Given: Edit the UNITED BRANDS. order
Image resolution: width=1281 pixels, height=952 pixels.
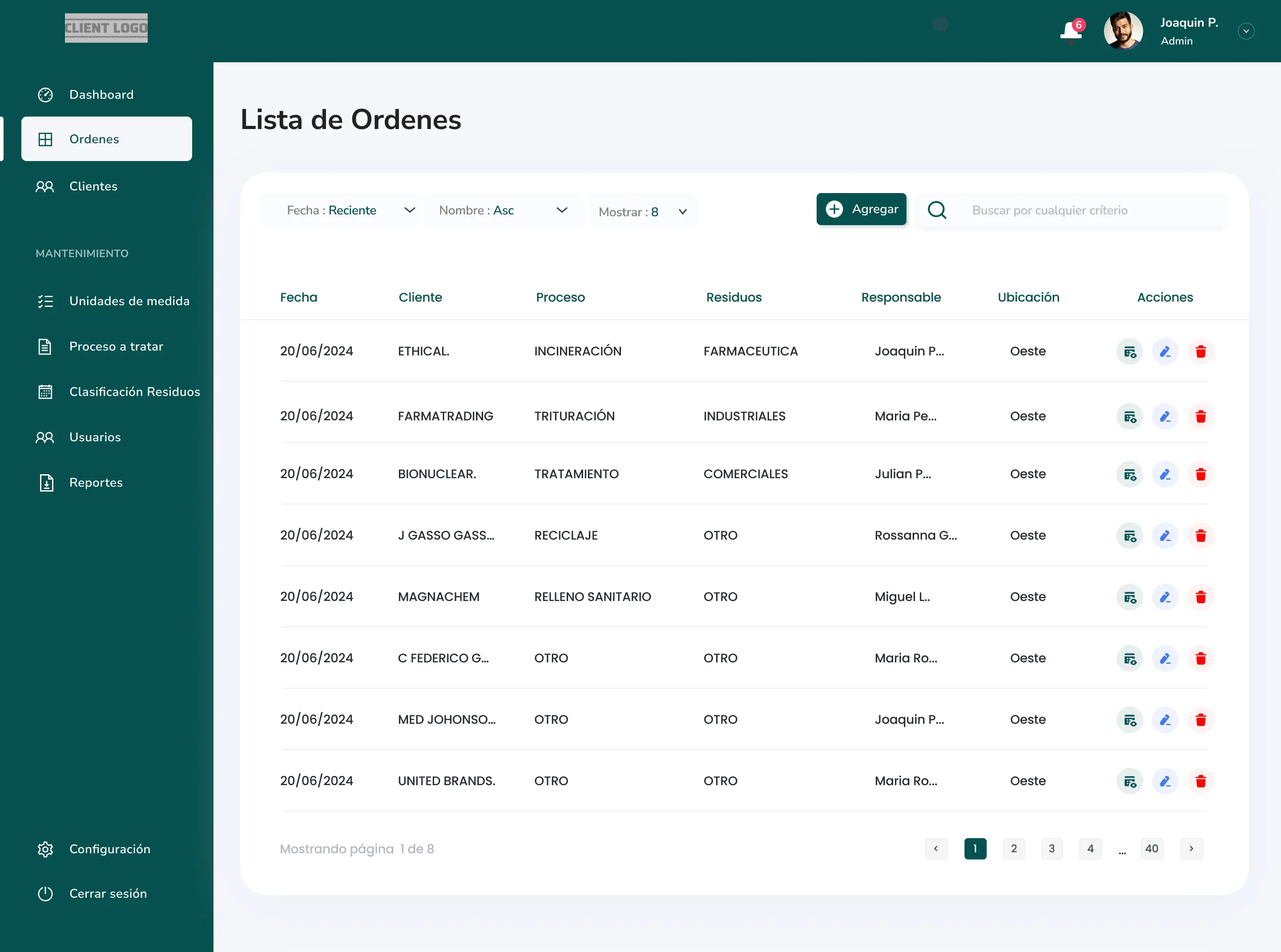Looking at the screenshot, I should 1164,782.
